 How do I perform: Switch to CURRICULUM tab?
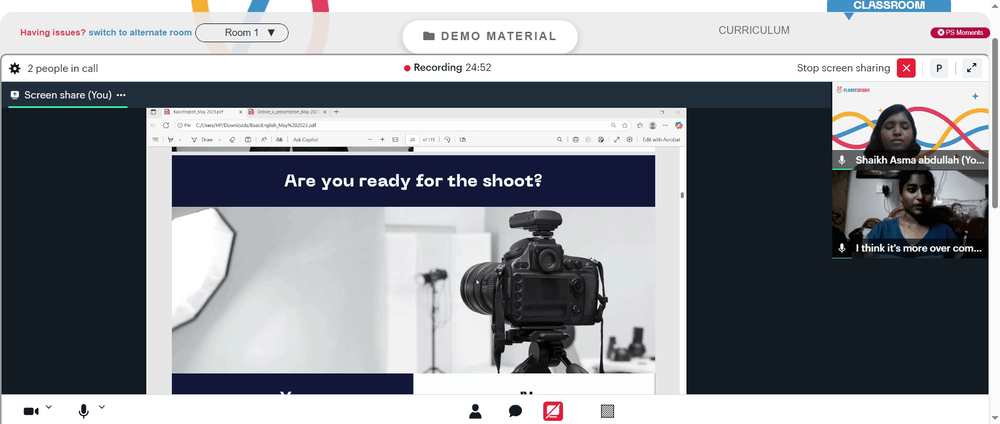[754, 30]
